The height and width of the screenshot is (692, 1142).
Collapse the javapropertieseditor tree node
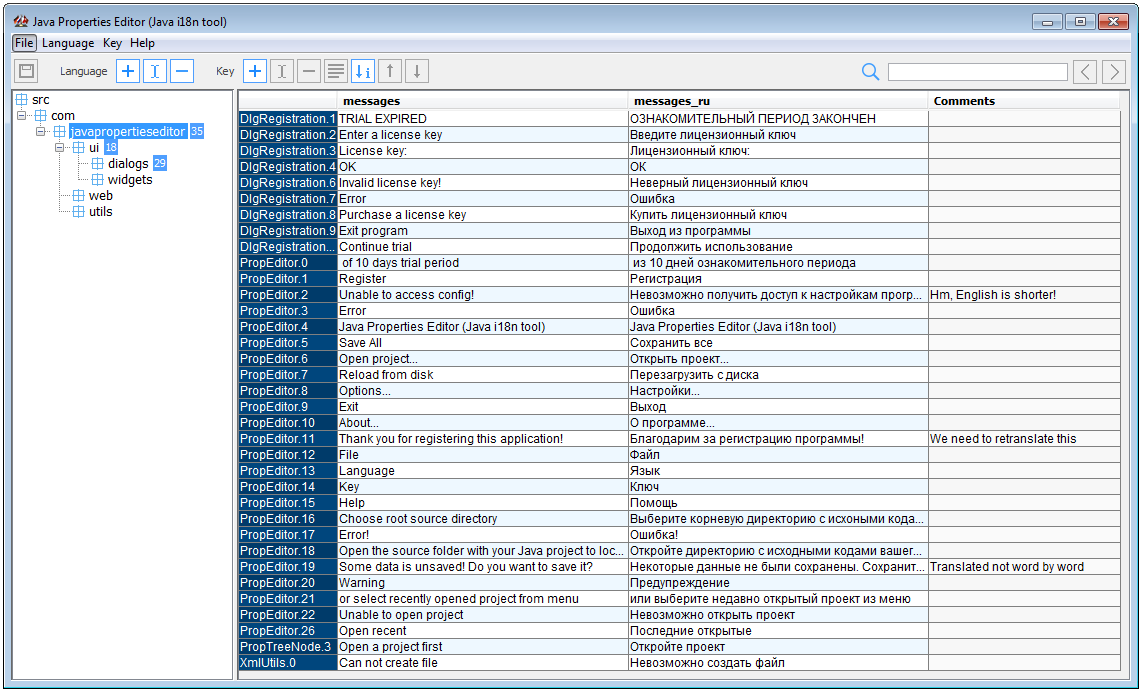tap(41, 131)
